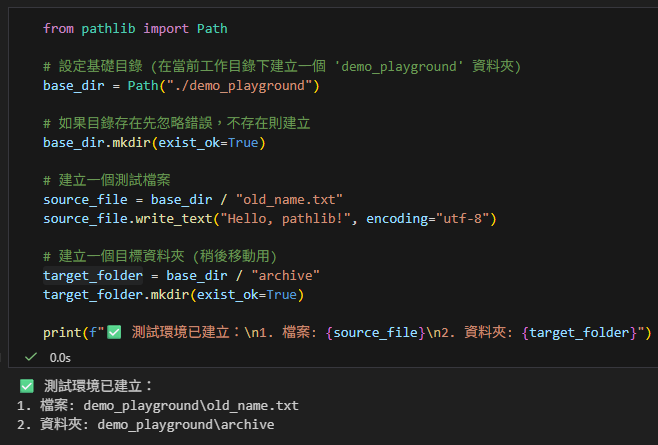Click the comment mentioning 'demo_playground' 資料夾

point(282,66)
